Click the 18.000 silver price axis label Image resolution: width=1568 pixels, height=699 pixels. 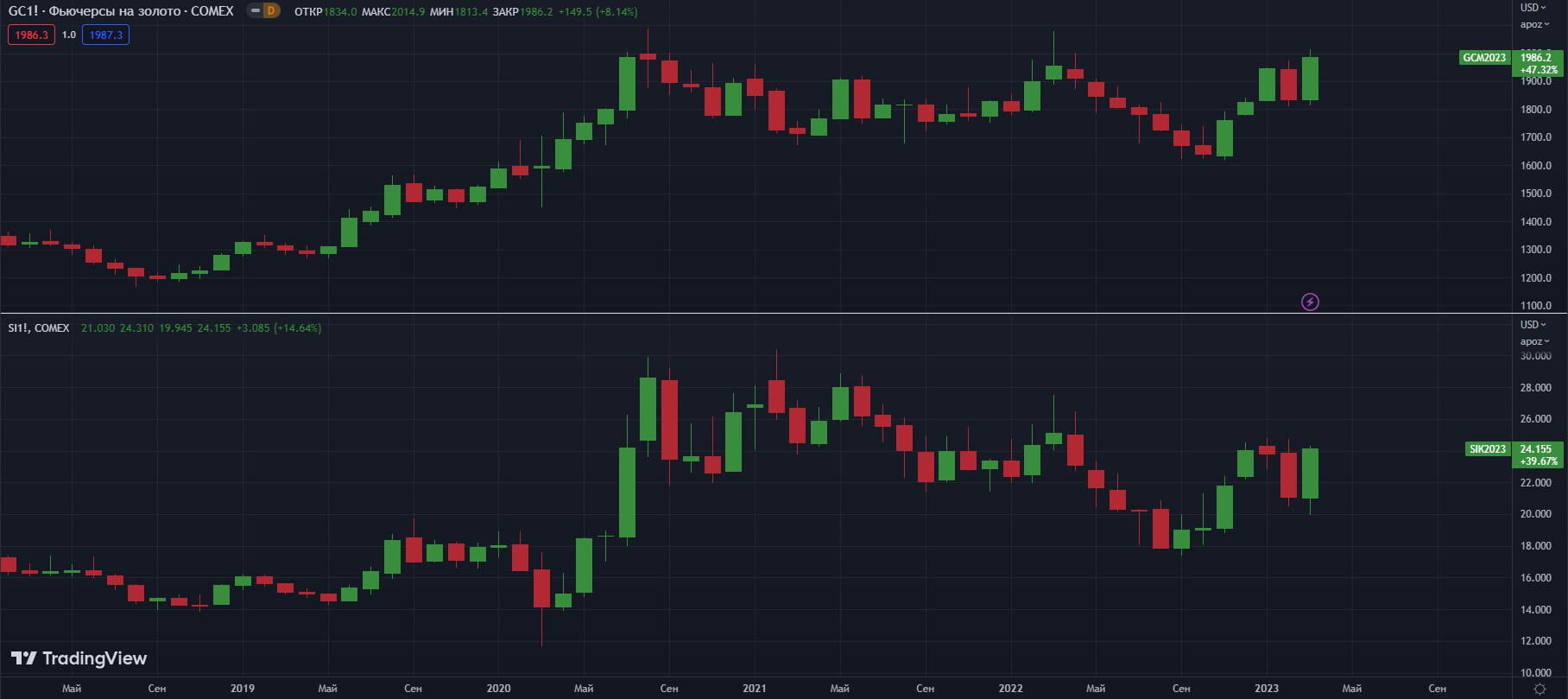tap(1535, 546)
